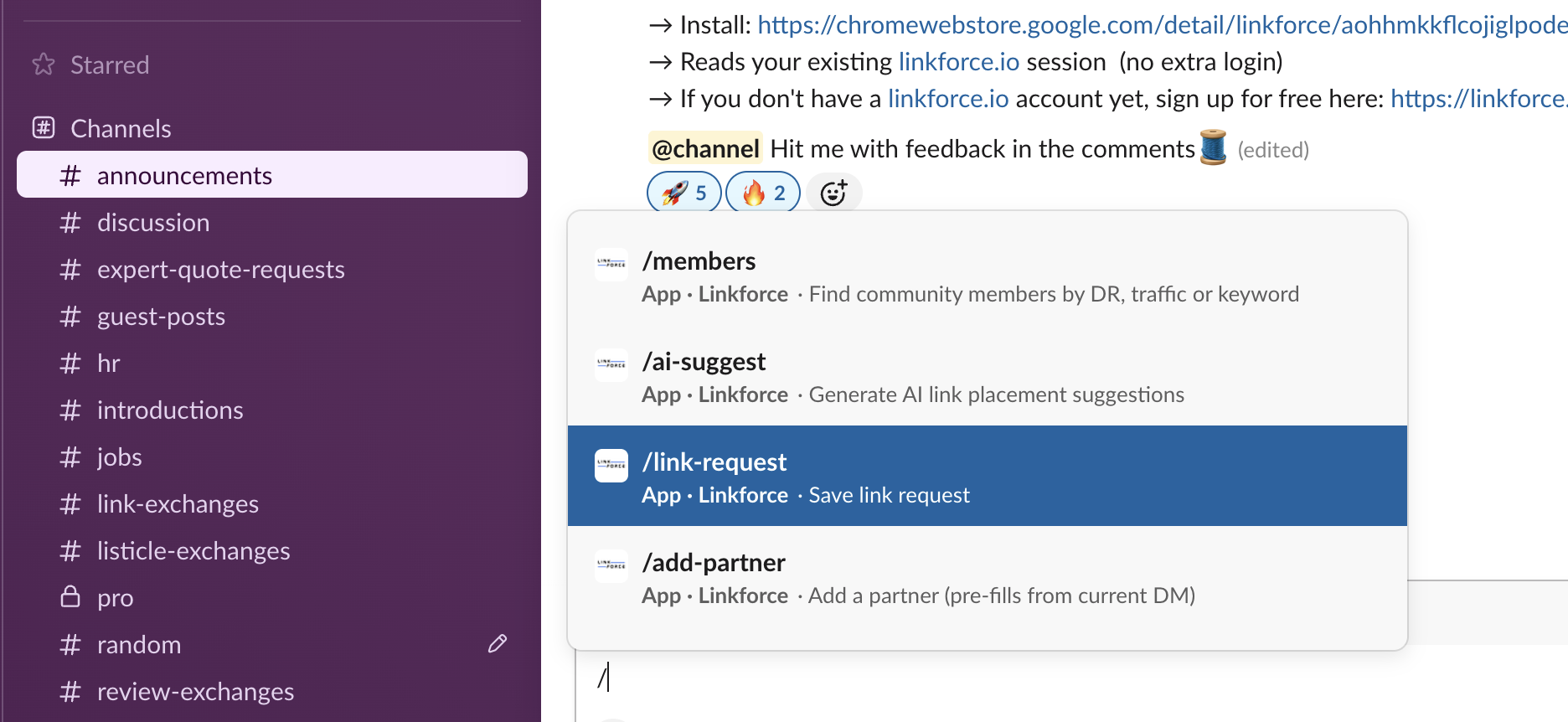The image size is (1568, 722).
Task: Go to the hr channel
Action: 272,364
